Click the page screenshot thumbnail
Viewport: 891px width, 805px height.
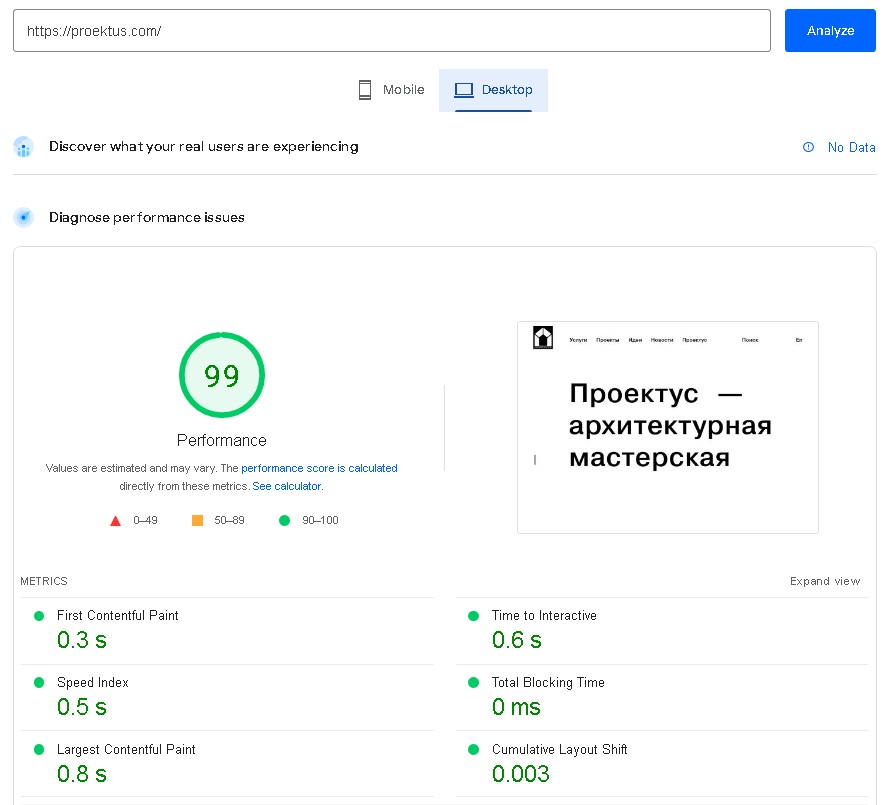668,427
